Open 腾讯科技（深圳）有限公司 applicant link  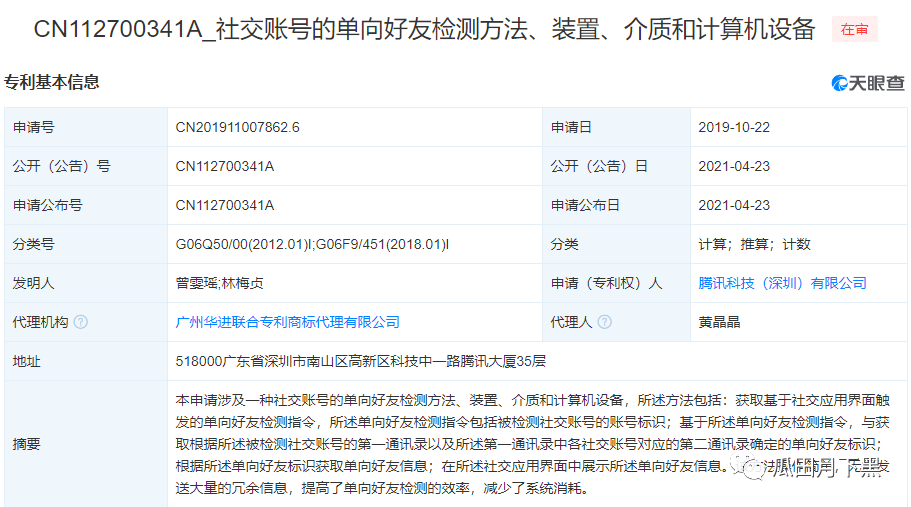pyautogui.click(x=782, y=283)
